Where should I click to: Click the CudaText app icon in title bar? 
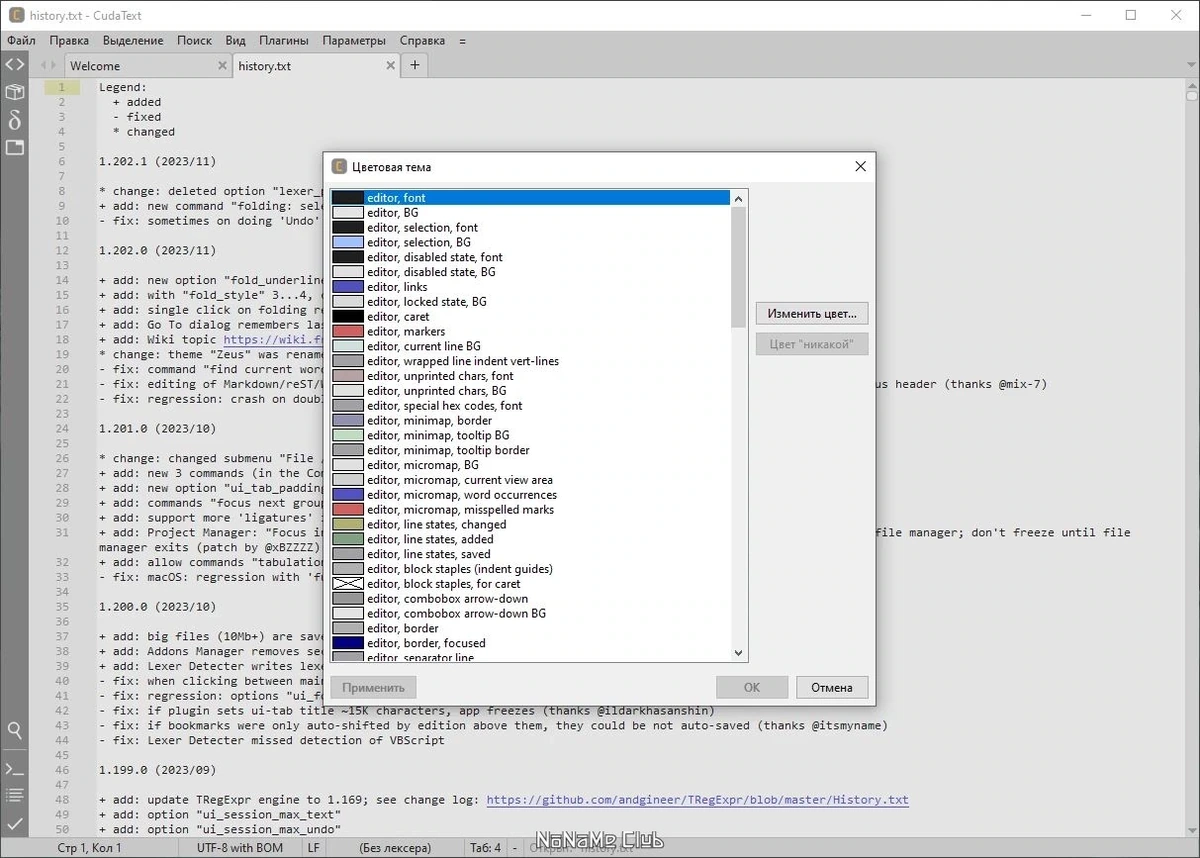[x=15, y=15]
